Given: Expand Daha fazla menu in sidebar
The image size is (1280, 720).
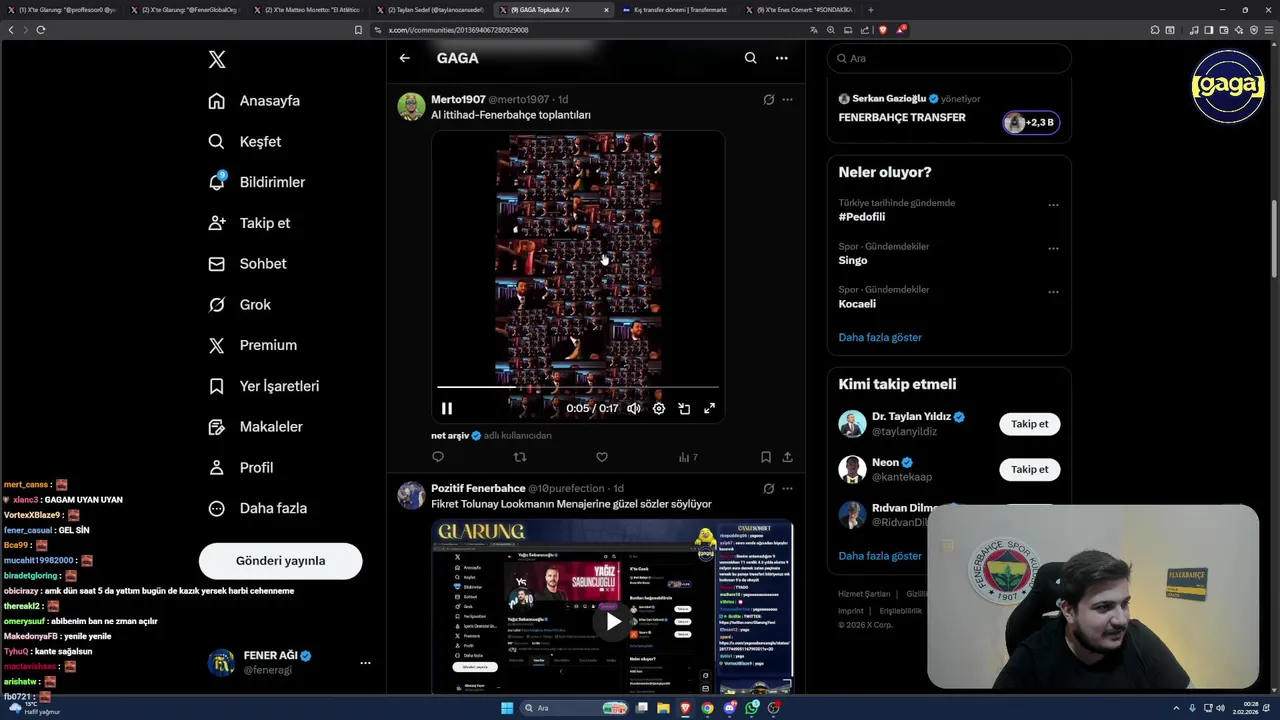Looking at the screenshot, I should (258, 508).
